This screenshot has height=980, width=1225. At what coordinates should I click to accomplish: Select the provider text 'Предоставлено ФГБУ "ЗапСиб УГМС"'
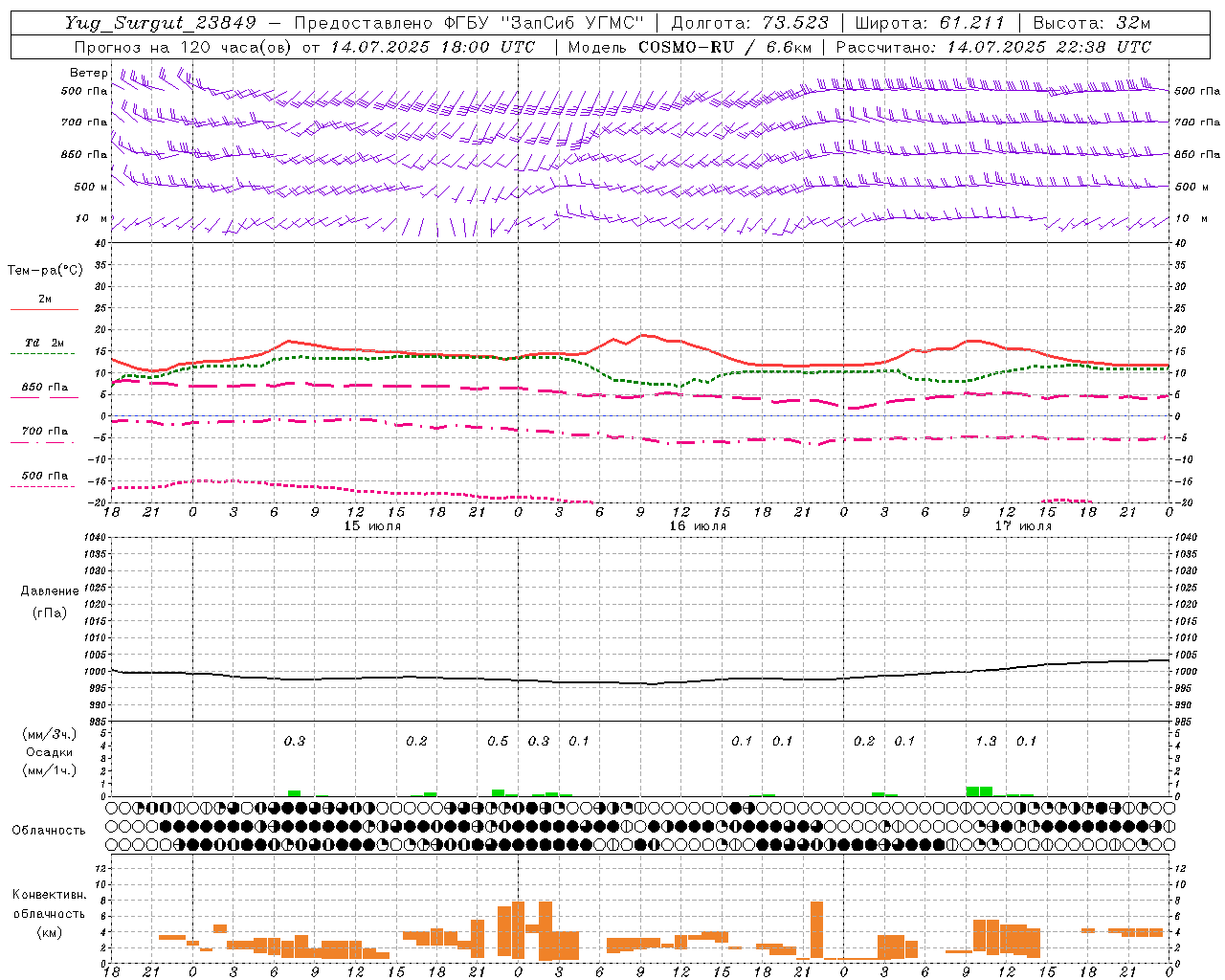tap(469, 23)
